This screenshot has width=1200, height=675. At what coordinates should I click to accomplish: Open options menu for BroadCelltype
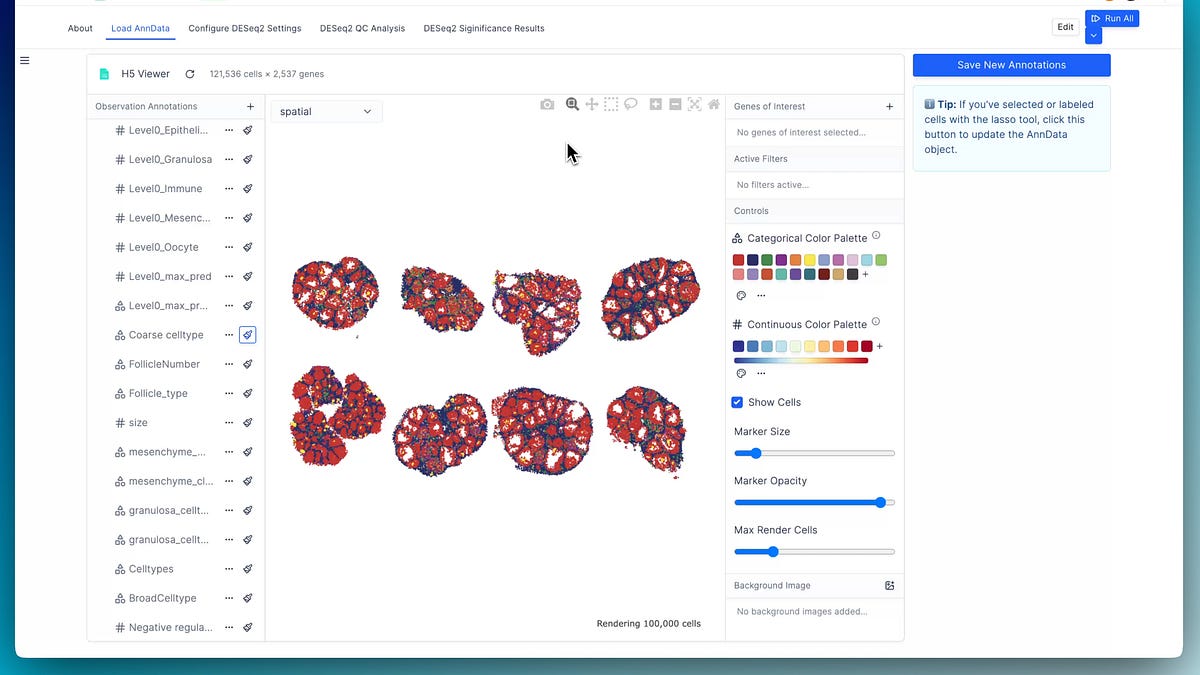[229, 598]
